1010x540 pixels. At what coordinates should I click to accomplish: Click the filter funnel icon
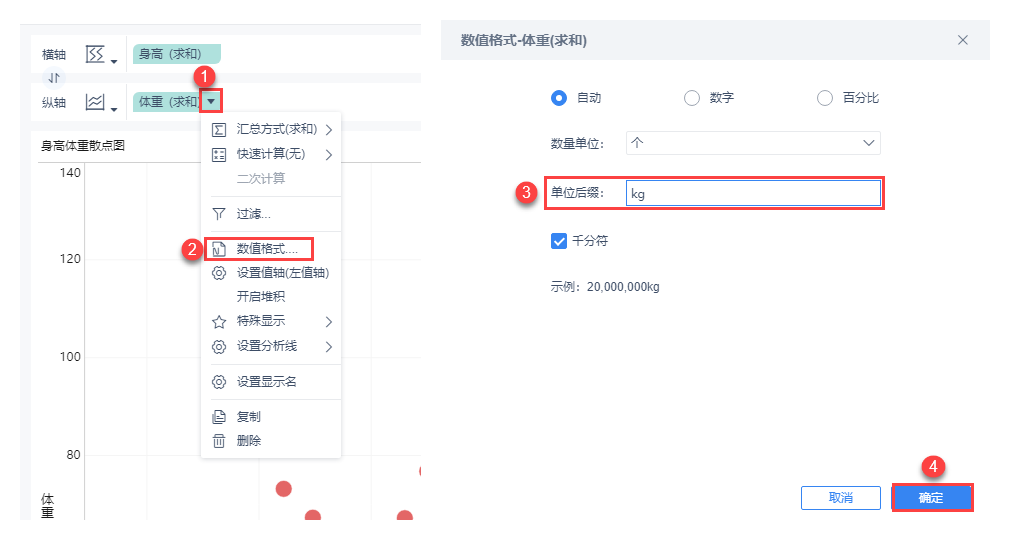[219, 214]
